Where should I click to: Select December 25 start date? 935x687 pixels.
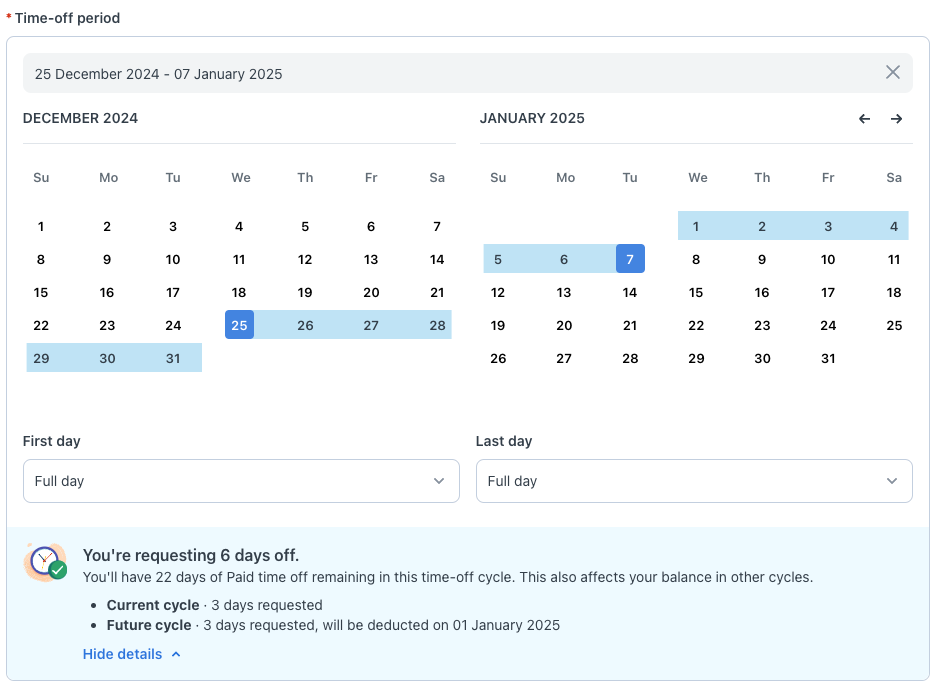(239, 325)
